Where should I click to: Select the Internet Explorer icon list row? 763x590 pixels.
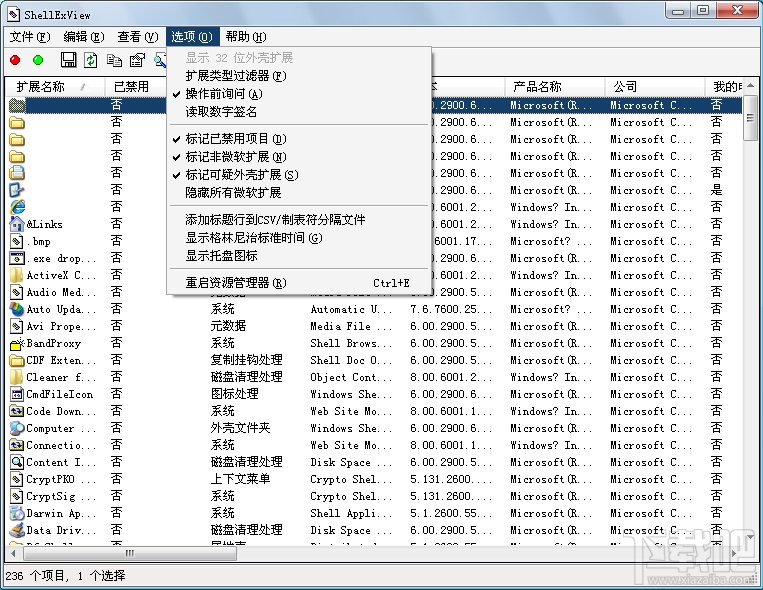(x=375, y=207)
